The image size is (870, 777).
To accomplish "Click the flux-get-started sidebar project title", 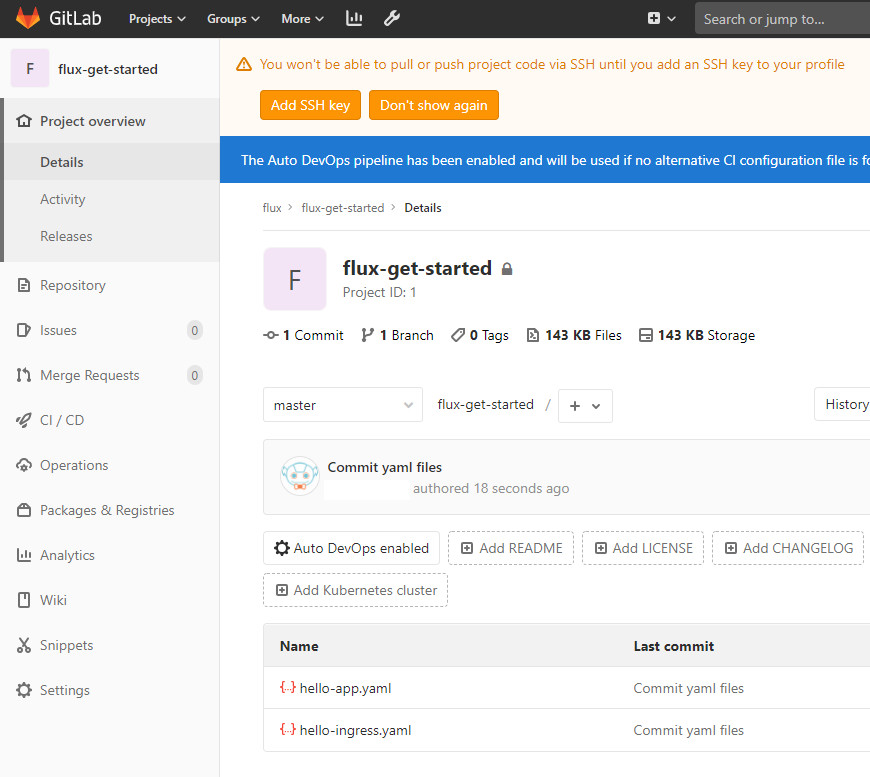I will (108, 69).
